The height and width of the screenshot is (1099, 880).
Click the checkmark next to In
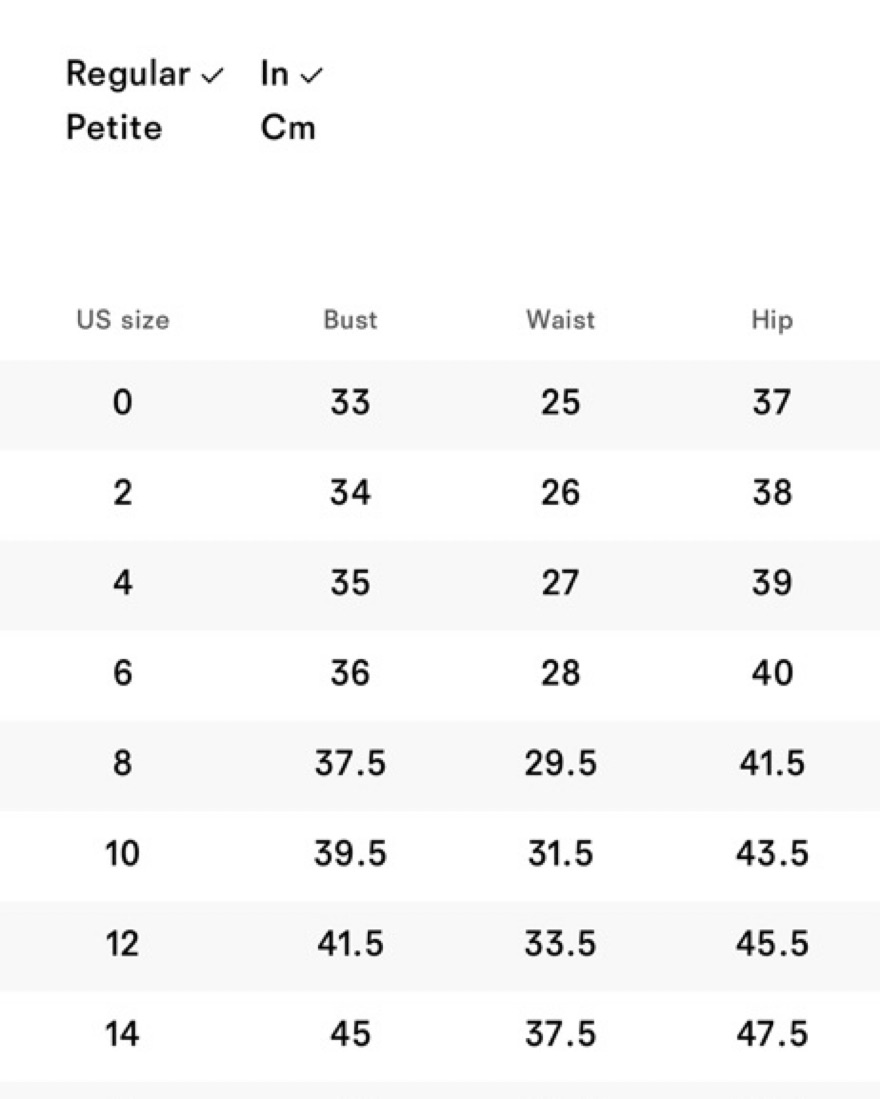[x=311, y=75]
